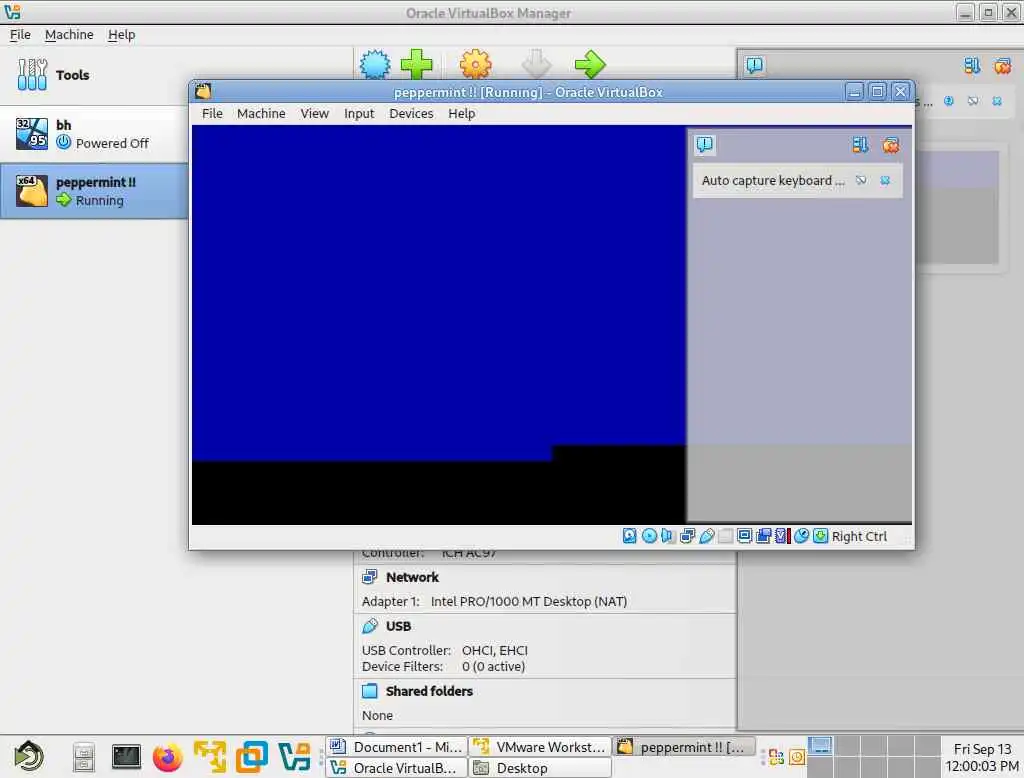
Task: Click the green Show arrow icon in Manager
Action: coord(590,65)
